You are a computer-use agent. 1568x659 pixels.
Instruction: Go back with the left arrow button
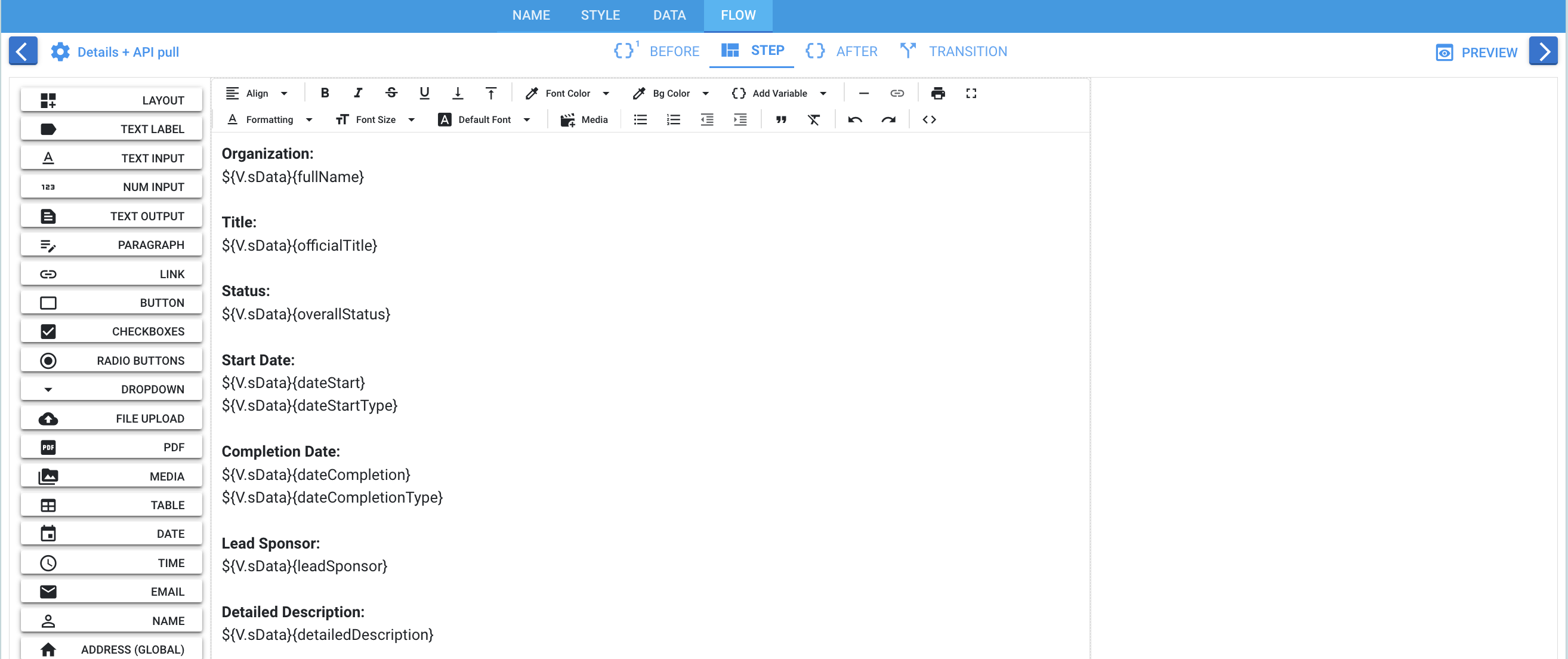23,51
